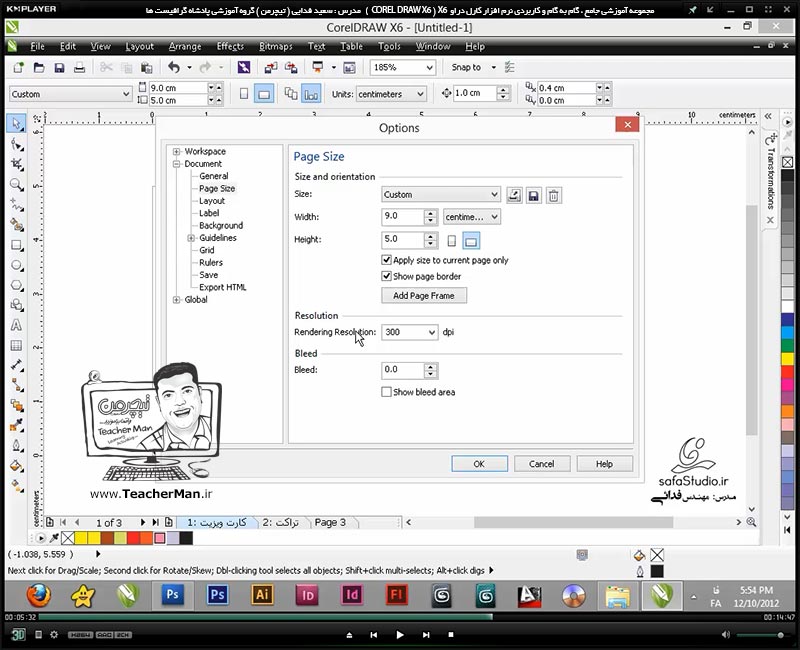The width and height of the screenshot is (800, 650).
Task: Click the Open file icon
Action: click(x=39, y=67)
